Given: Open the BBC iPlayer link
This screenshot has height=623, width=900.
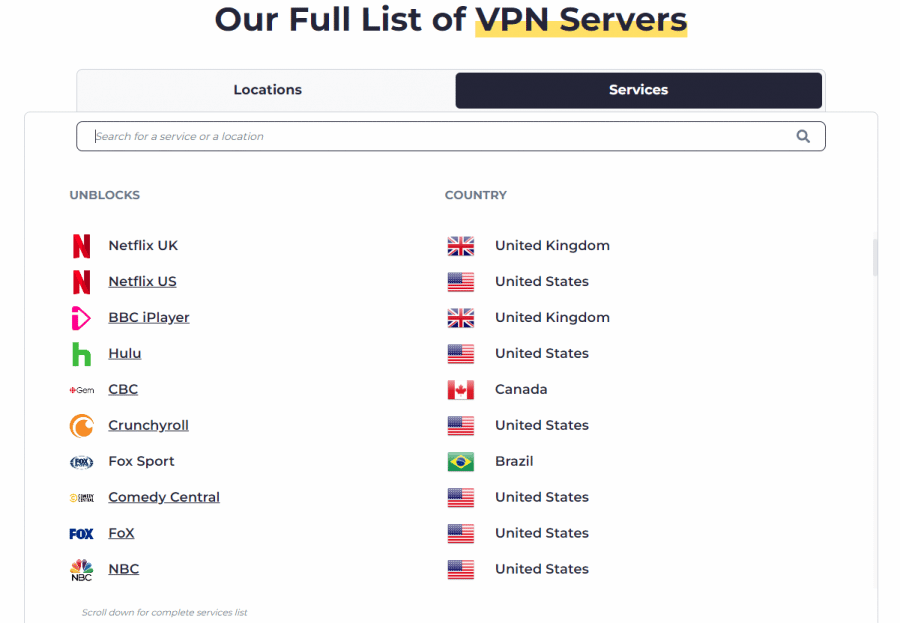Looking at the screenshot, I should pyautogui.click(x=149, y=318).
